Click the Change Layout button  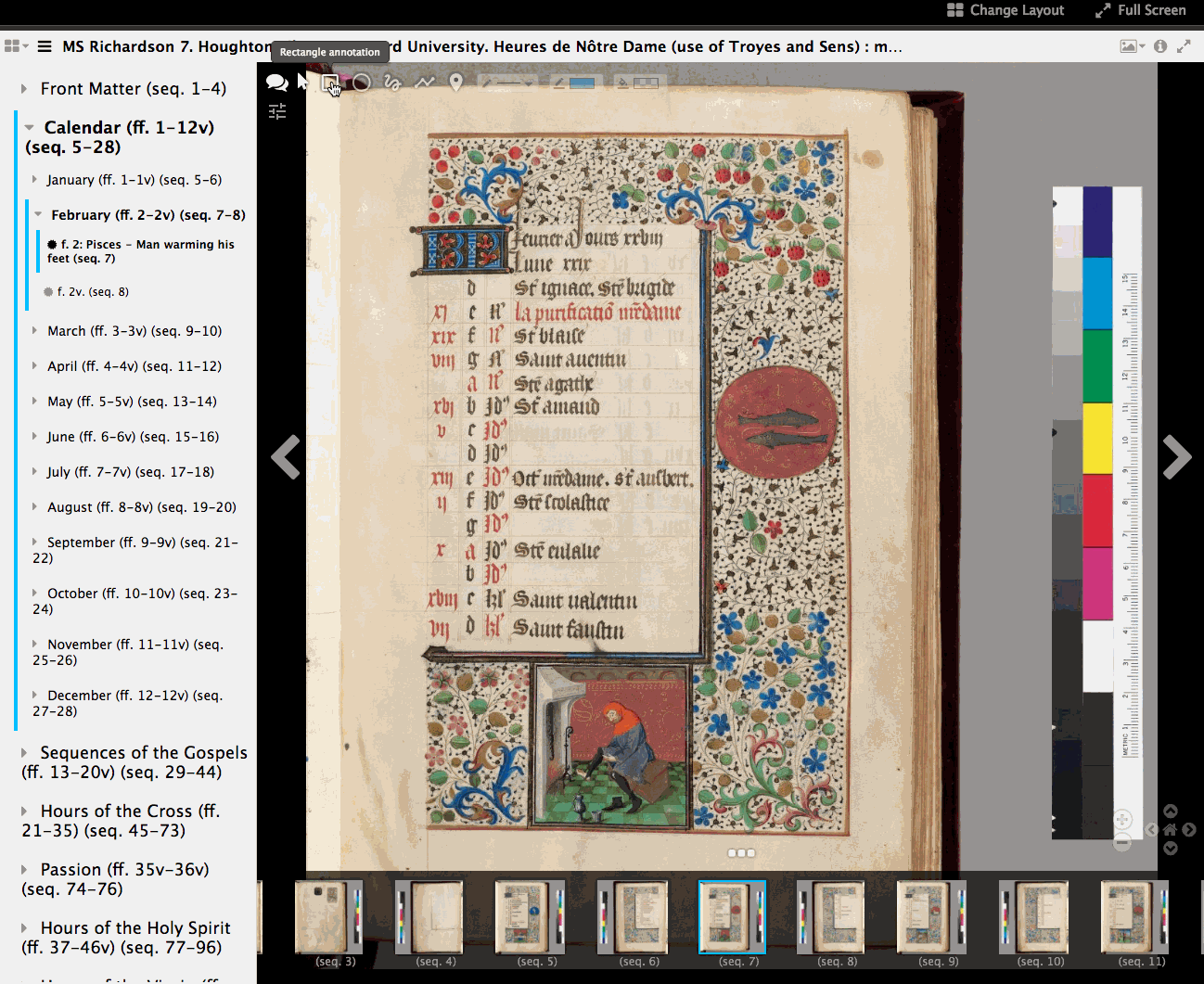(1005, 10)
